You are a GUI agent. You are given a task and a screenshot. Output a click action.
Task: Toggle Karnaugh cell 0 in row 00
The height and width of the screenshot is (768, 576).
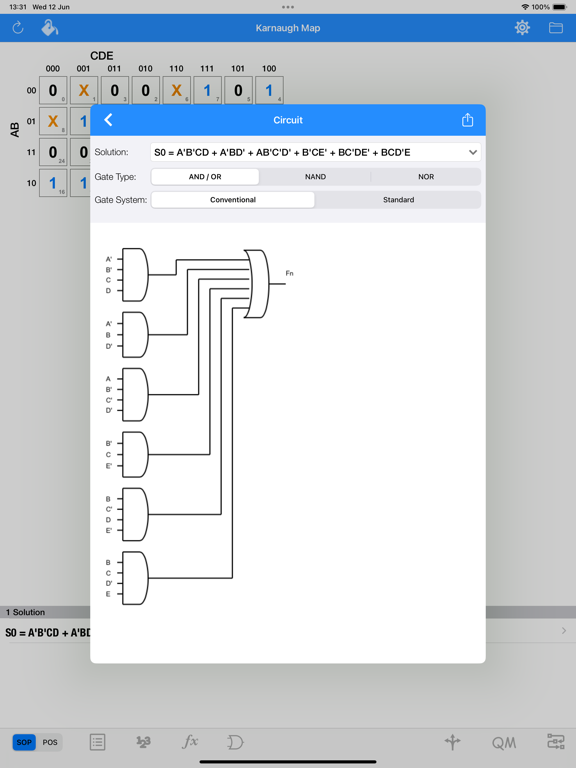[53, 90]
